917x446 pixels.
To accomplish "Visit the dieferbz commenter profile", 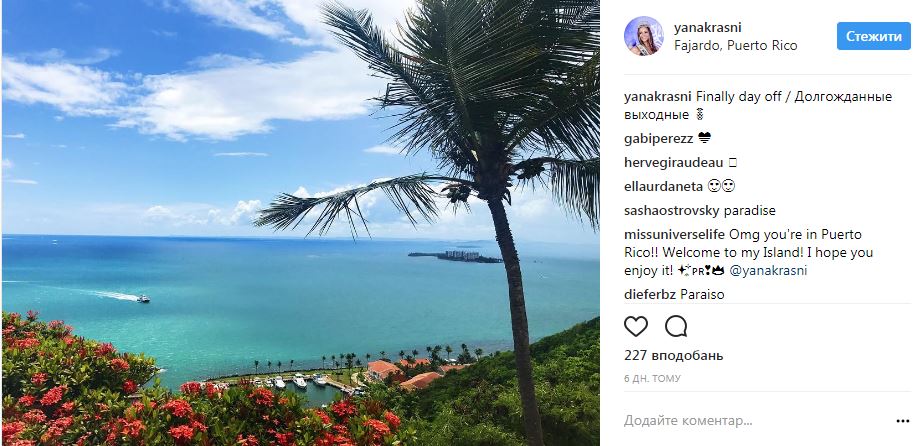I will pyautogui.click(x=650, y=295).
